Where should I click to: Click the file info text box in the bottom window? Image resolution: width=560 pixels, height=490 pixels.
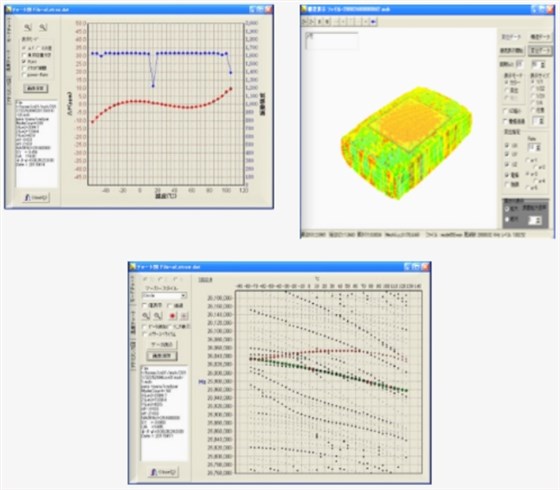pos(164,413)
